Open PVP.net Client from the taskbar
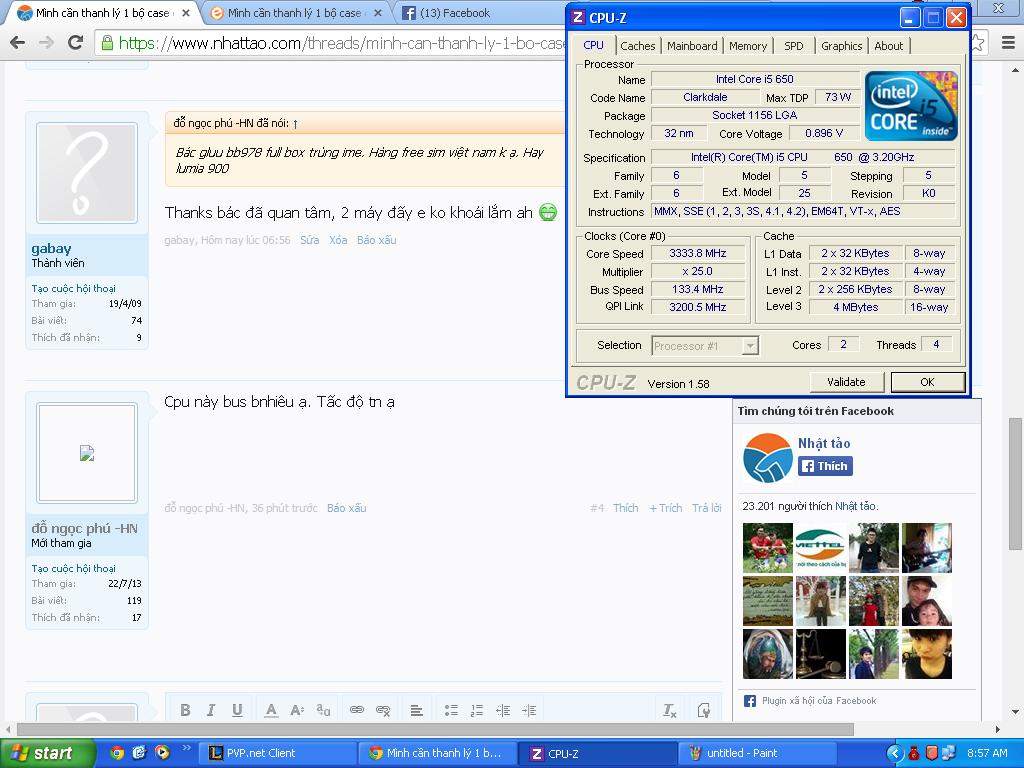Screen dimensions: 1024x768 (x=280, y=753)
